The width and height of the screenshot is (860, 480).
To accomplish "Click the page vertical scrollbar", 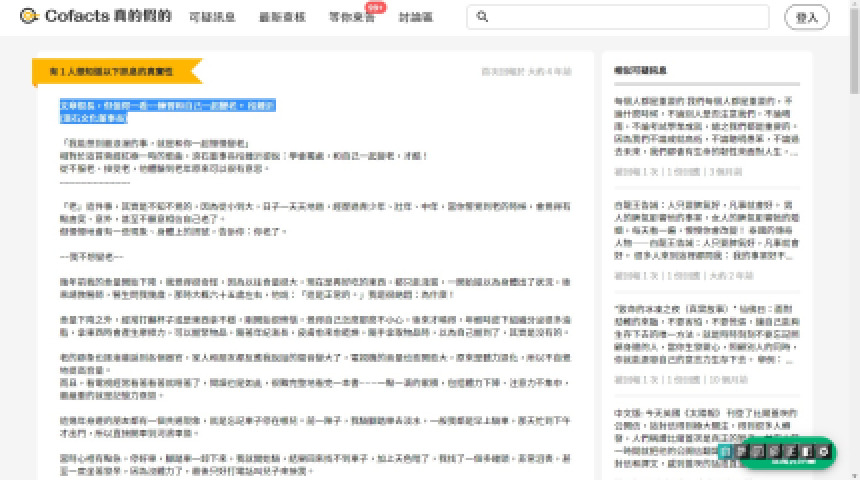I will (x=855, y=240).
